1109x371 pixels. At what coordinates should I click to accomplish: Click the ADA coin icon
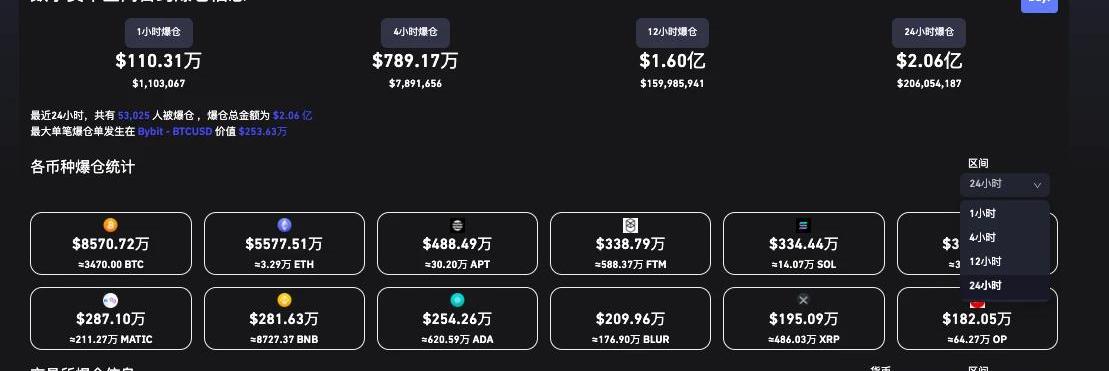click(457, 300)
